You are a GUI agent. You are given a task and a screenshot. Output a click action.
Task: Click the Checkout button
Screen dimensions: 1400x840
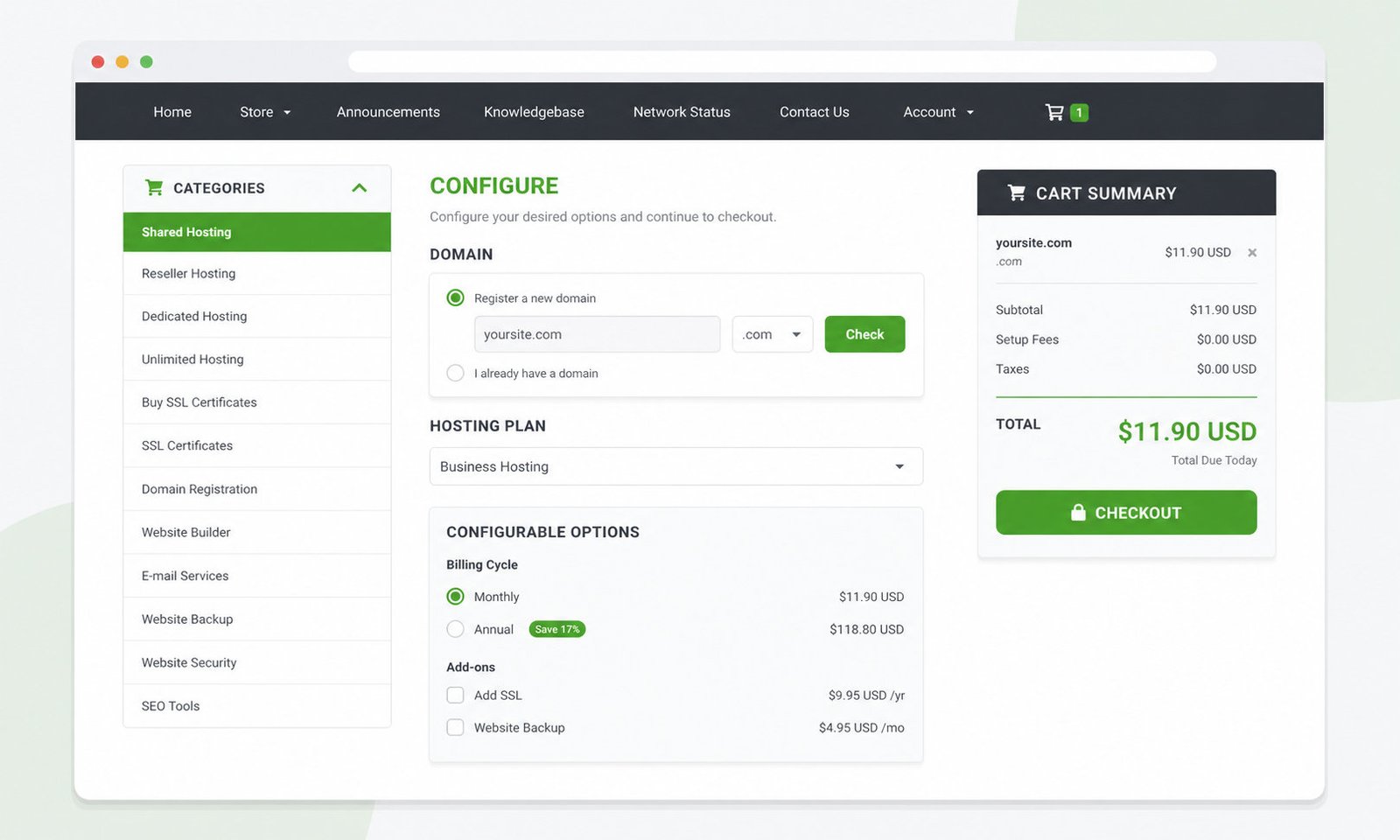1126,513
